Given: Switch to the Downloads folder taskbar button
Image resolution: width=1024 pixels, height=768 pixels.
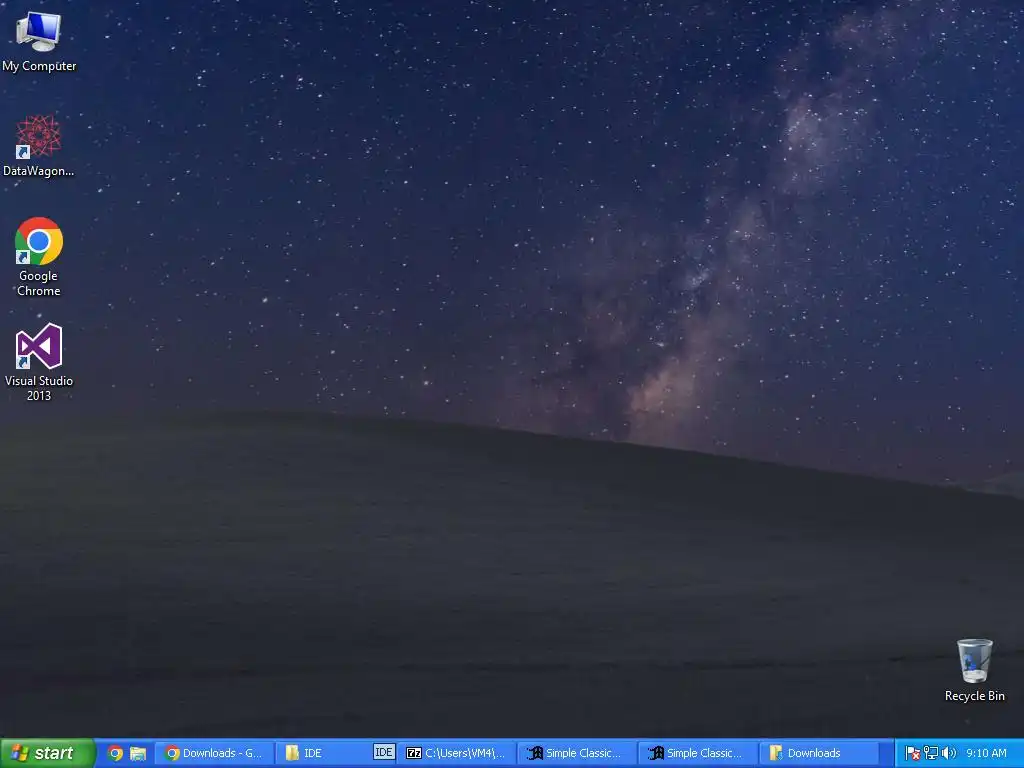Looking at the screenshot, I should (818, 753).
